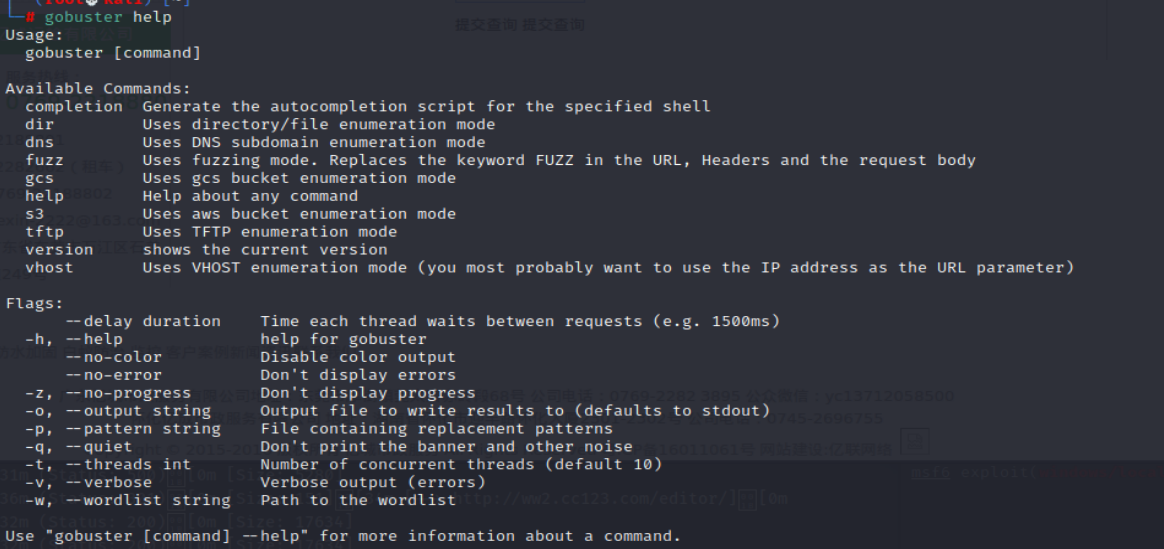Select the '--wordlist string' flag

point(147,500)
